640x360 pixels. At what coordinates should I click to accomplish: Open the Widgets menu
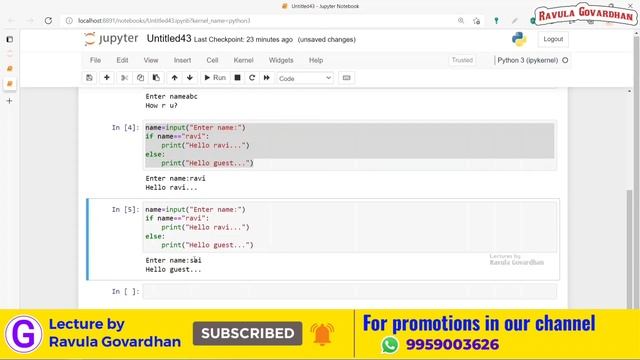281,60
